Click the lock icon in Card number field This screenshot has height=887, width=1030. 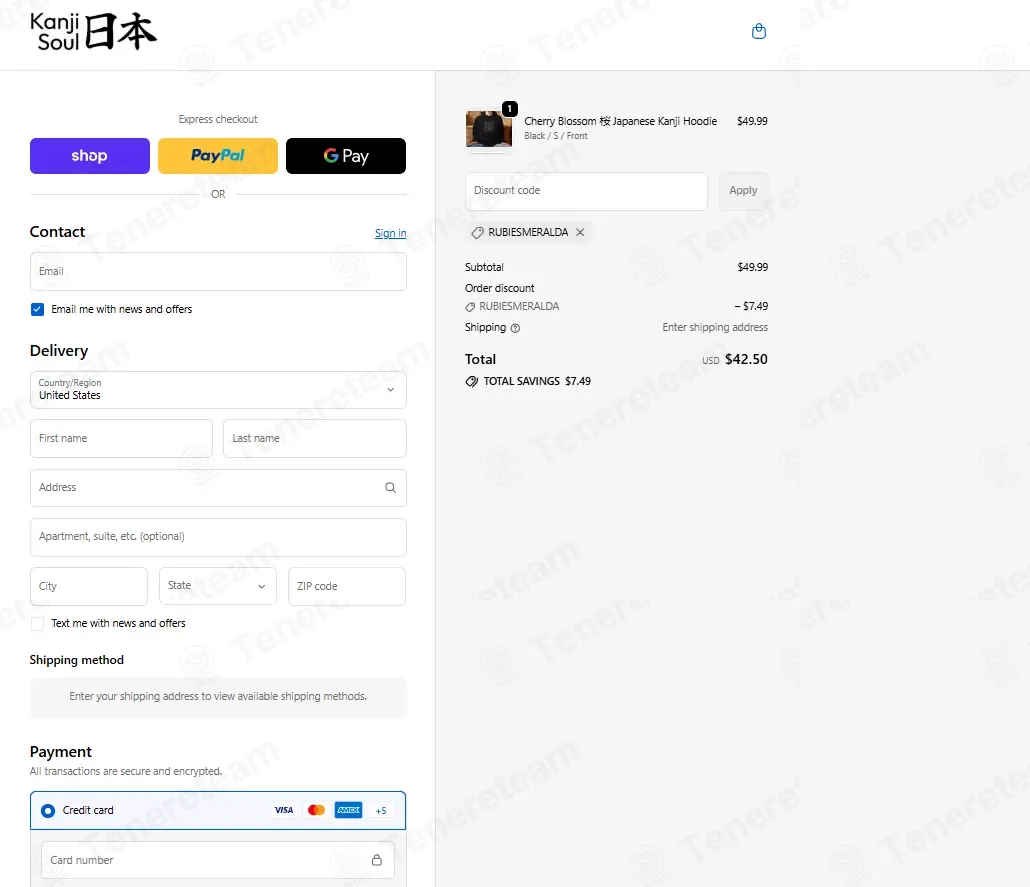[376, 860]
